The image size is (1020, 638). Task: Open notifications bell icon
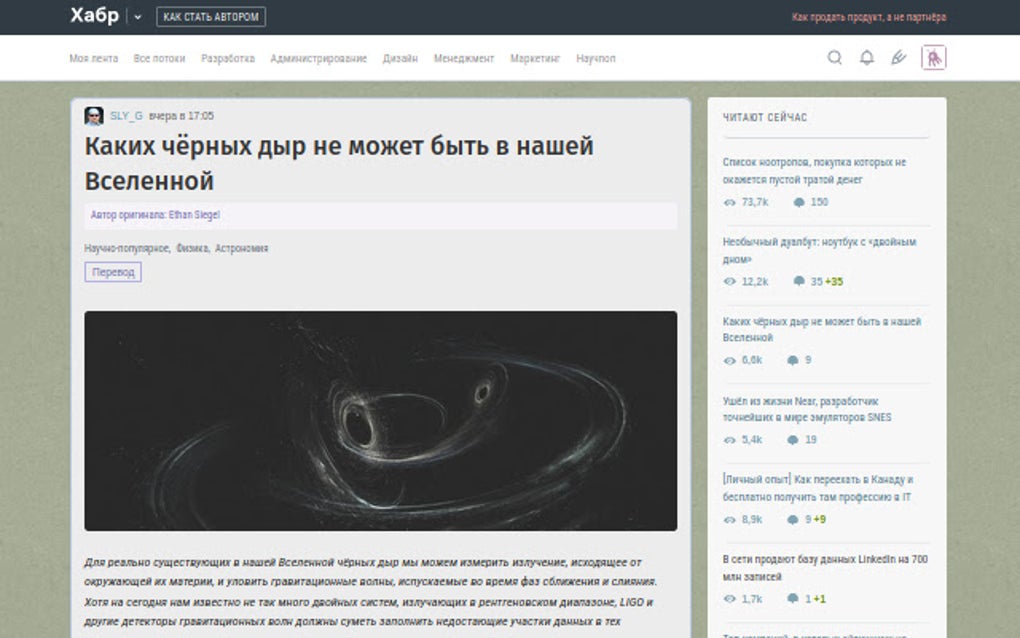866,58
